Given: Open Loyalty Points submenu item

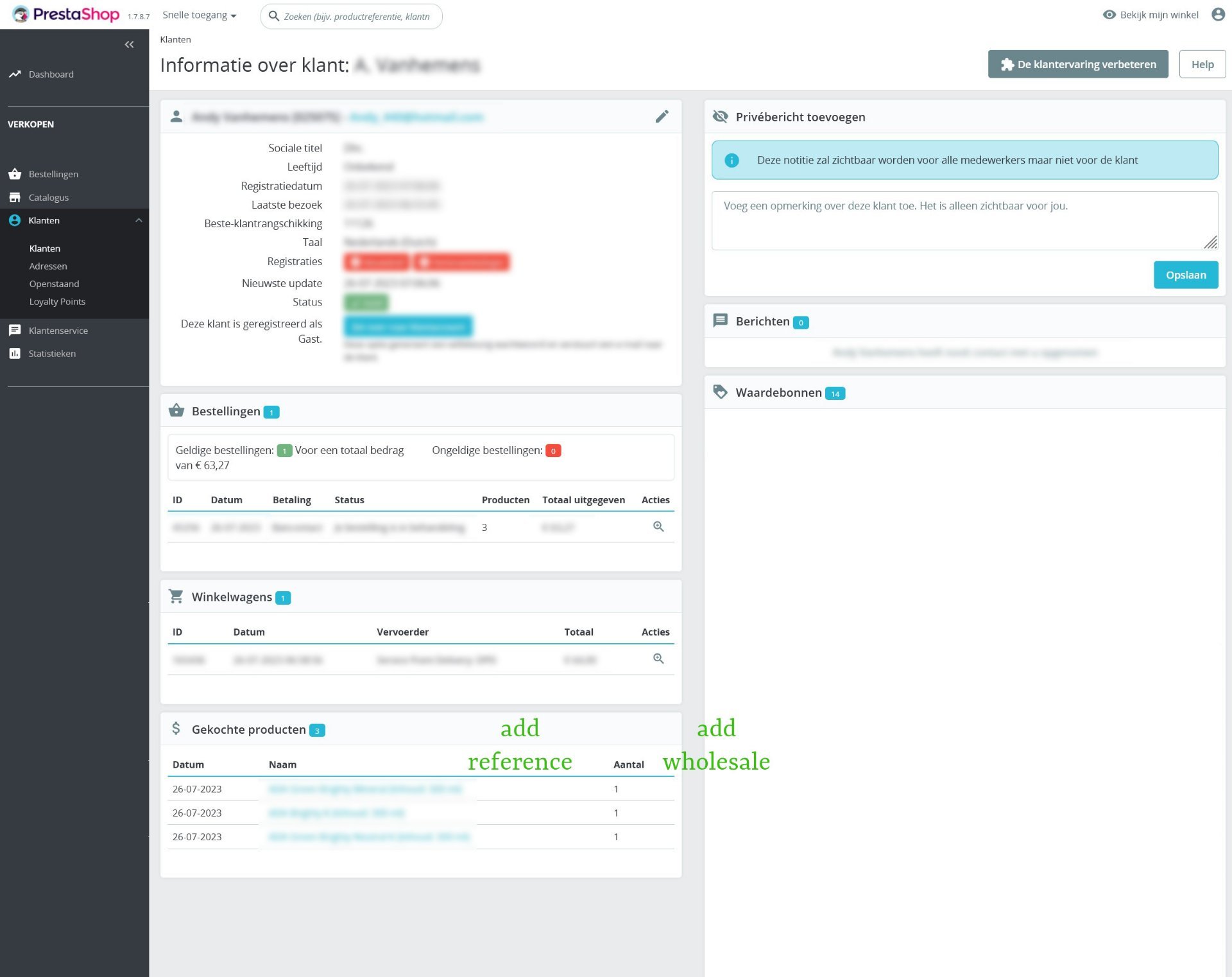Looking at the screenshot, I should pyautogui.click(x=57, y=301).
